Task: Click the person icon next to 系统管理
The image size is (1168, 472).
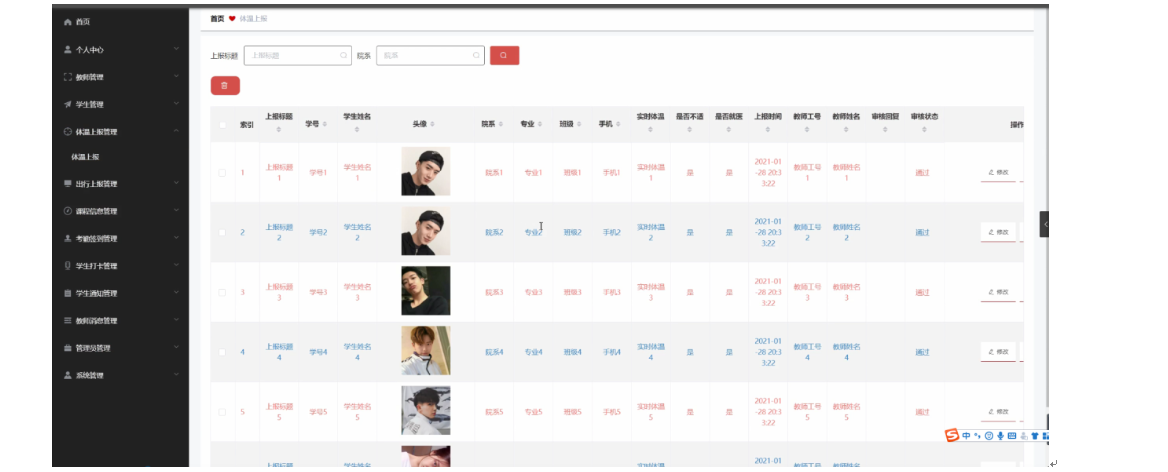Action: [x=68, y=375]
